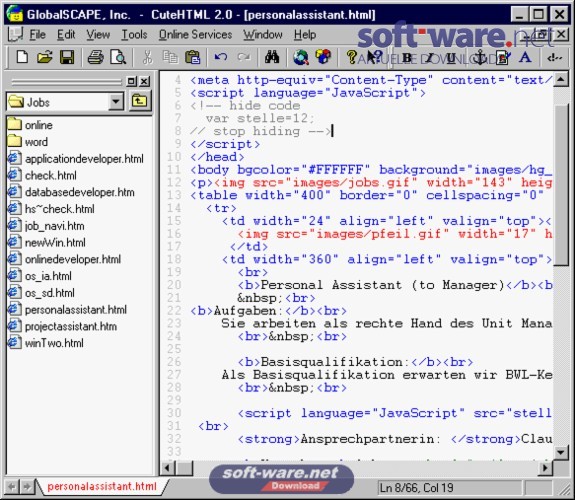Viewport: 575px width, 500px height.
Task: Insert an anchor with the anchor icon
Action: 479,58
